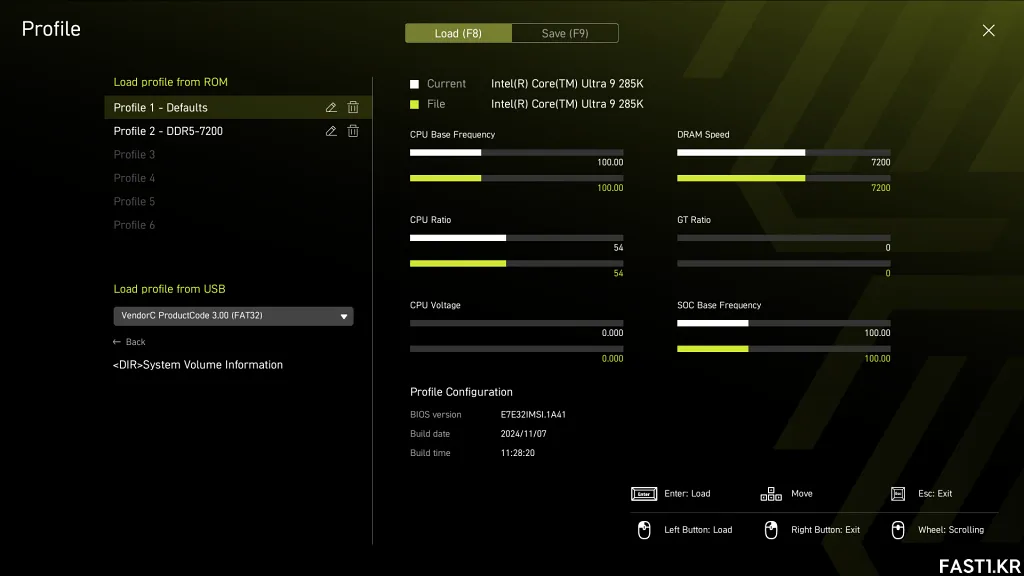
Task: Click the white Current legend swatch
Action: tap(414, 84)
